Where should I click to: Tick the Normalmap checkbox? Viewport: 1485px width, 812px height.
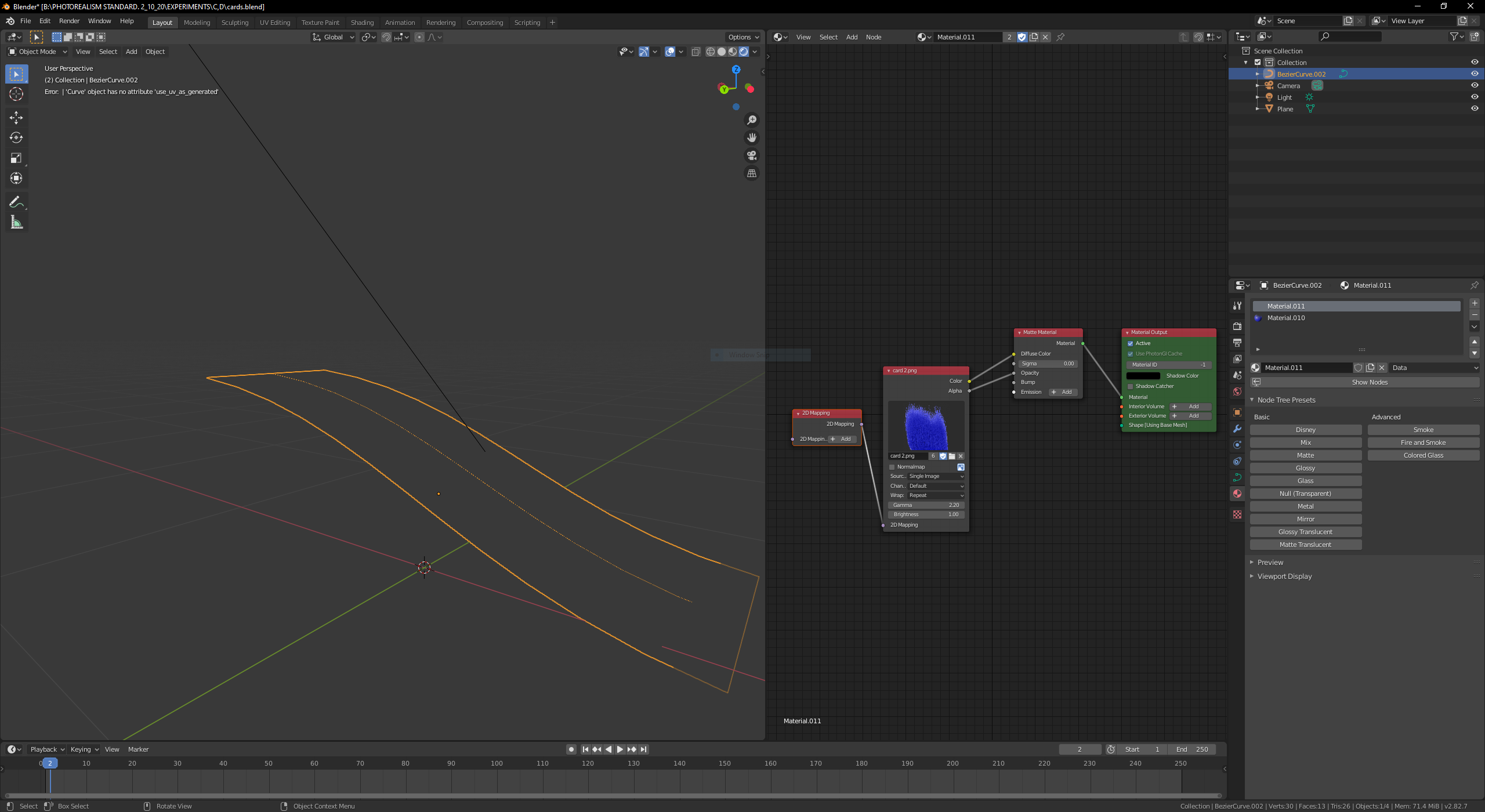pyautogui.click(x=892, y=467)
